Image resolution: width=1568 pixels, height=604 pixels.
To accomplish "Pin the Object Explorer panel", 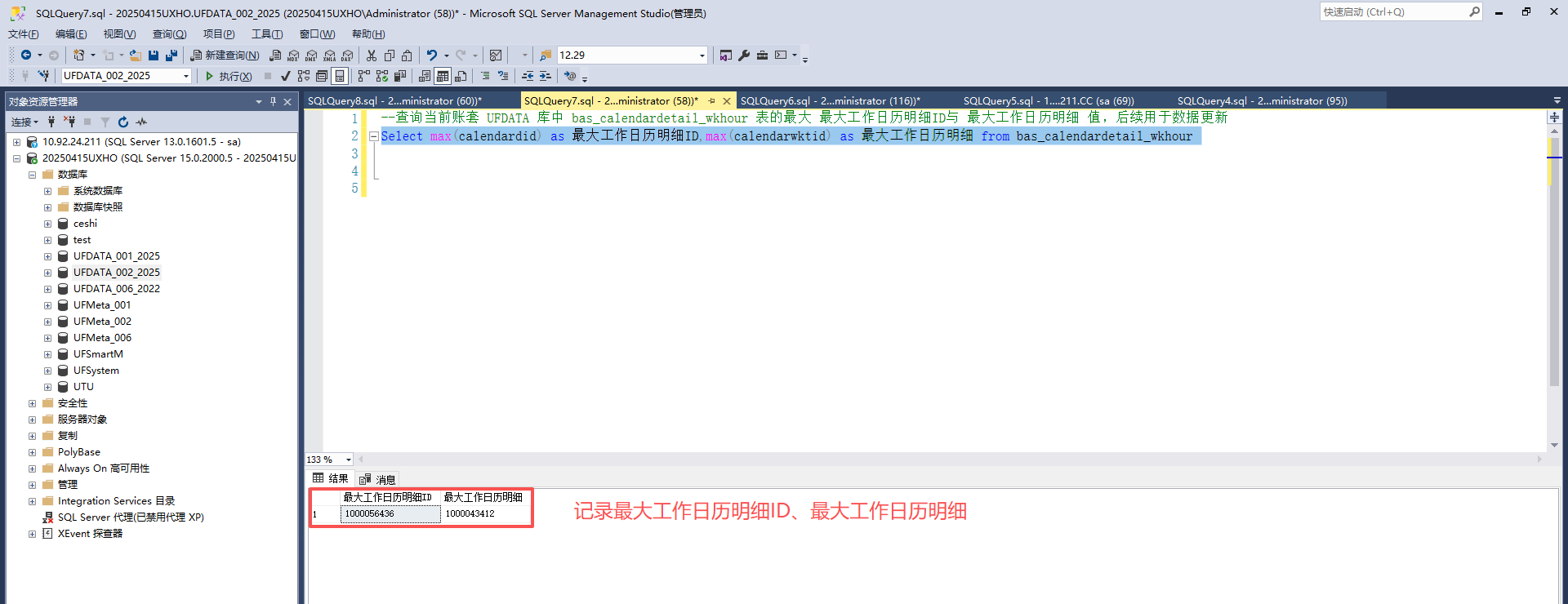I will click(273, 102).
